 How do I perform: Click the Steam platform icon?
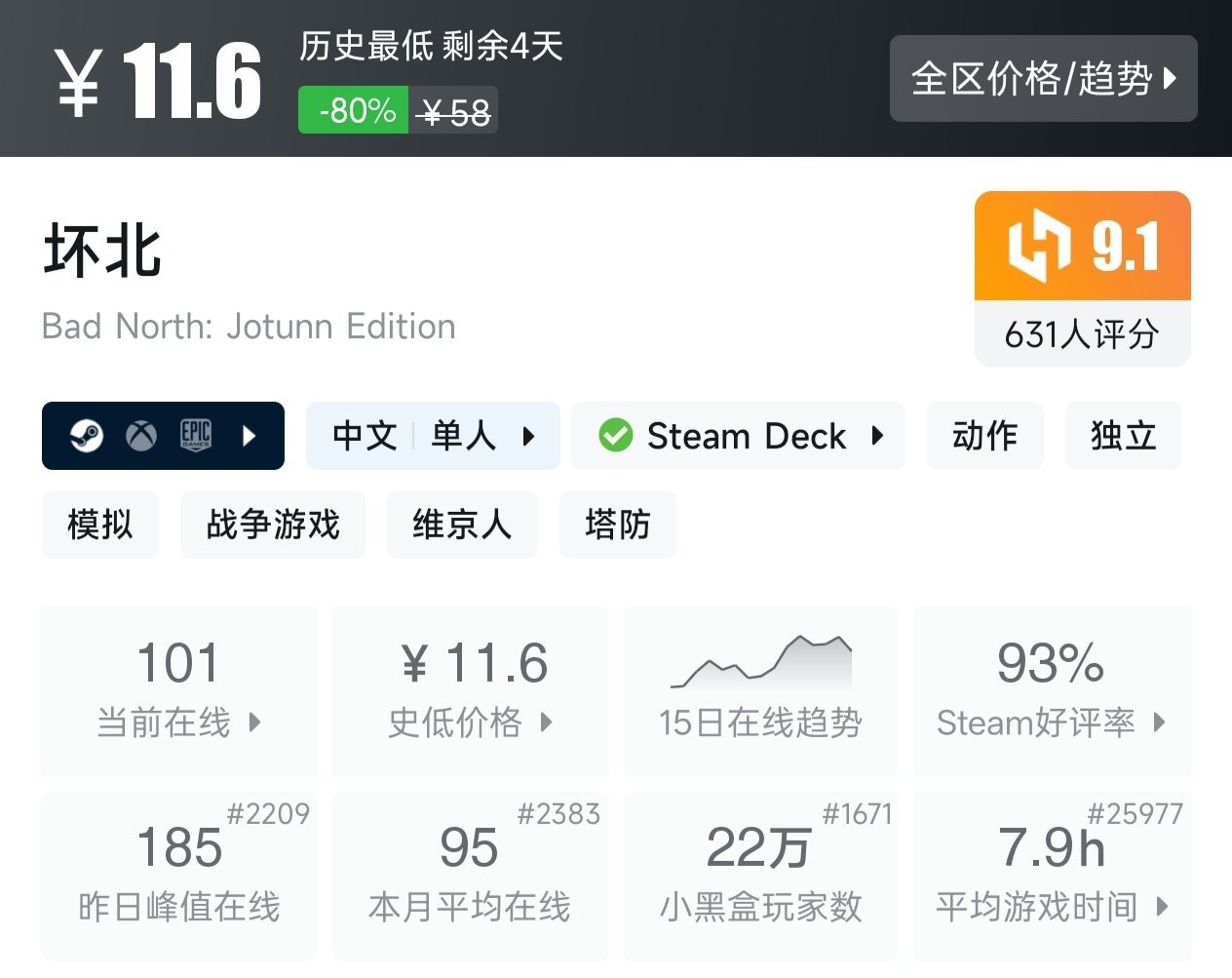(87, 436)
